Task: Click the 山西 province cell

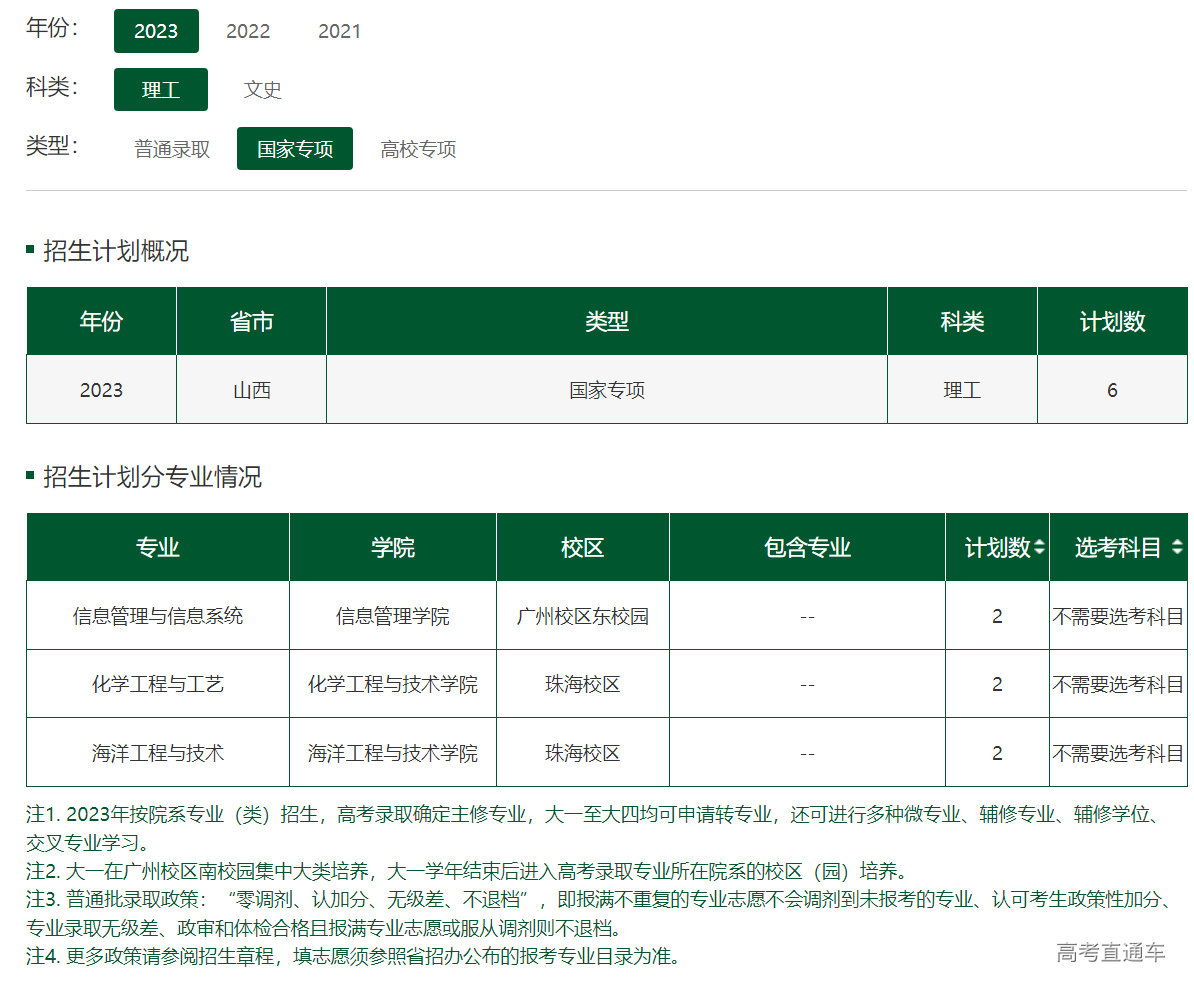Action: [x=252, y=390]
